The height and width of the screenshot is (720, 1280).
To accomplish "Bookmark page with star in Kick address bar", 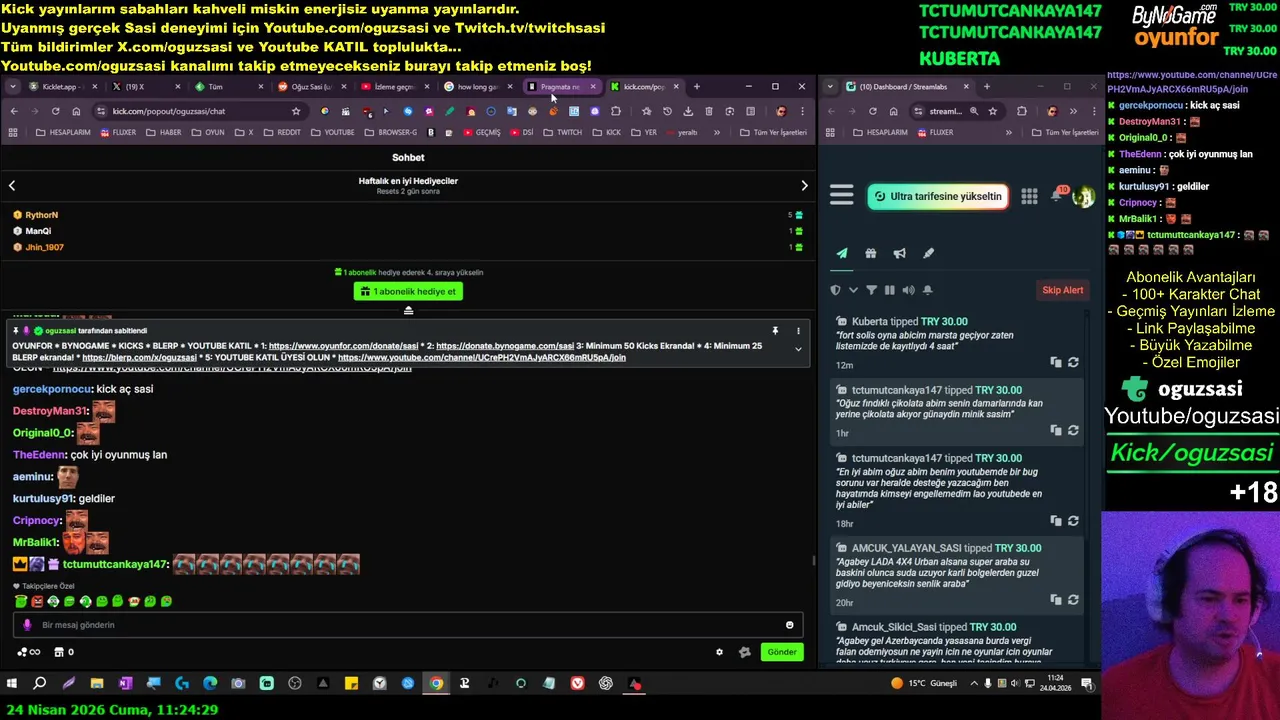I will (x=296, y=111).
